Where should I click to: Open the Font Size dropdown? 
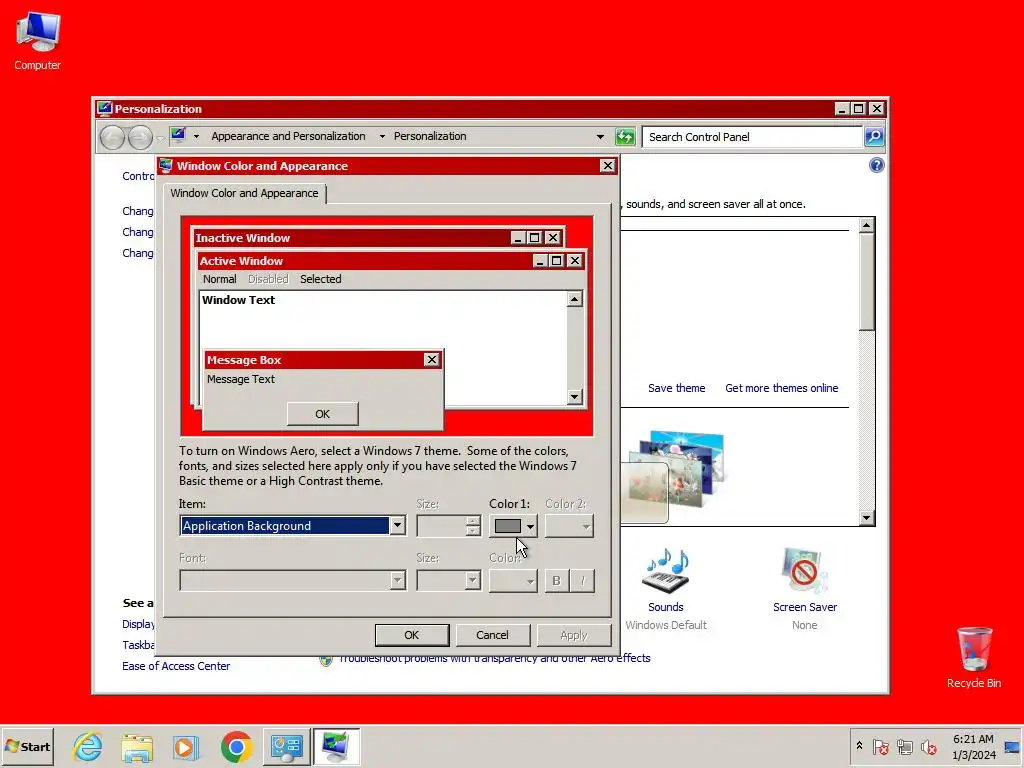(x=449, y=581)
